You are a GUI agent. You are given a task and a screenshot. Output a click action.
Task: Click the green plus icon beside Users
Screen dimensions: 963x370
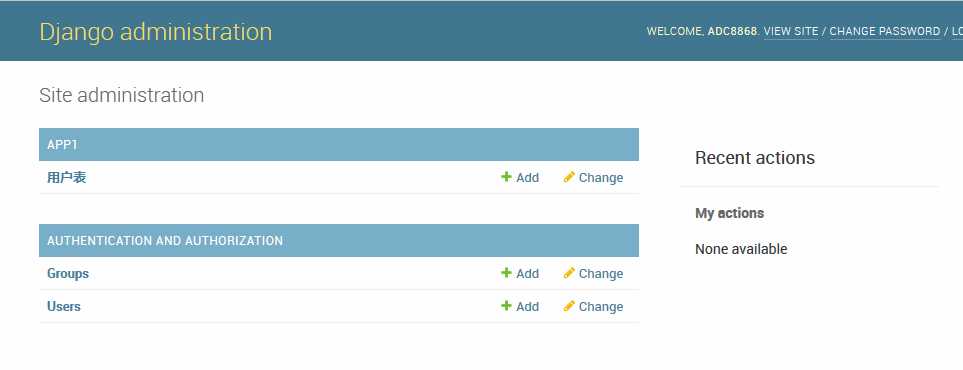click(x=506, y=305)
